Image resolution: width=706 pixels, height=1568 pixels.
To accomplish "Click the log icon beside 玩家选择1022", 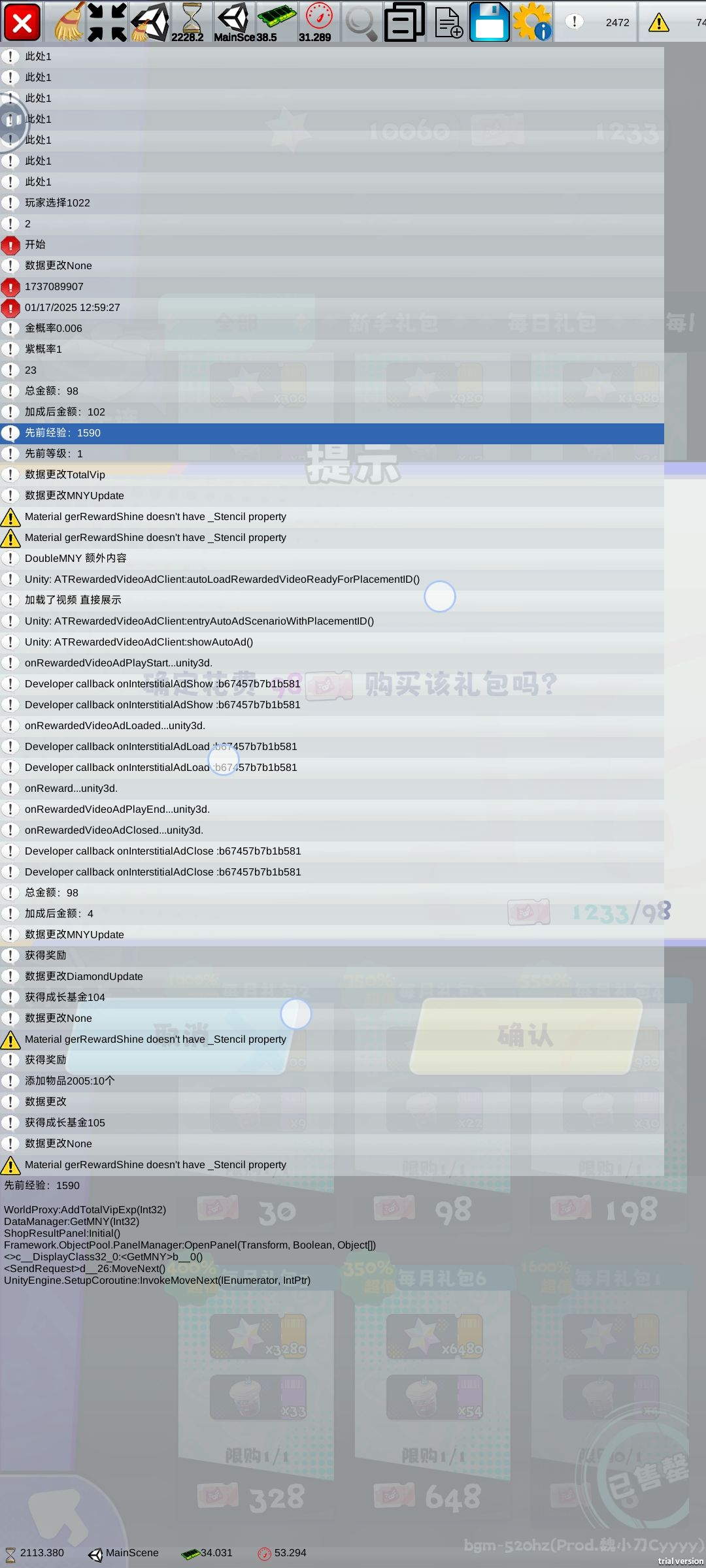I will click(10, 203).
